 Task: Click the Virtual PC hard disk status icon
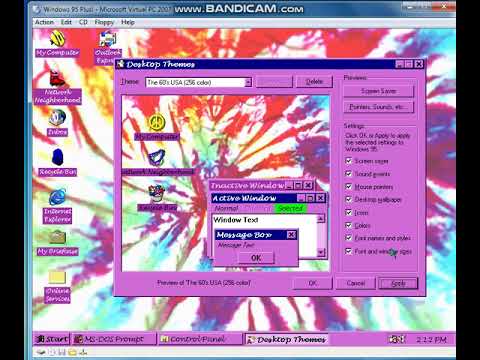[x=41, y=352]
